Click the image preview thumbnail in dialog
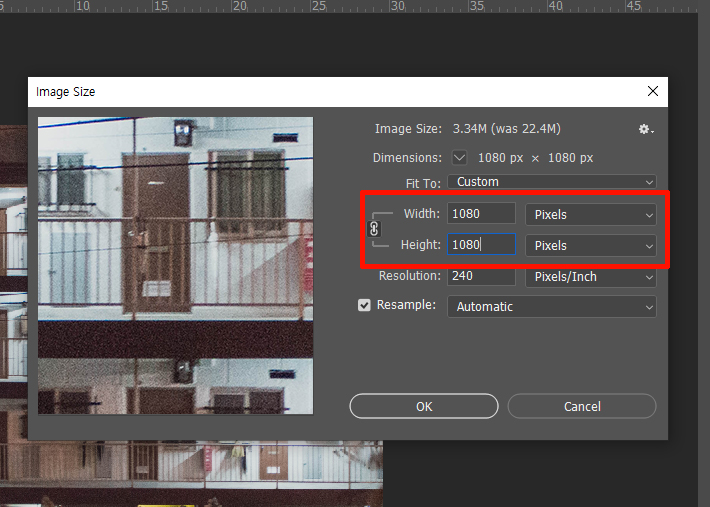 [176, 266]
